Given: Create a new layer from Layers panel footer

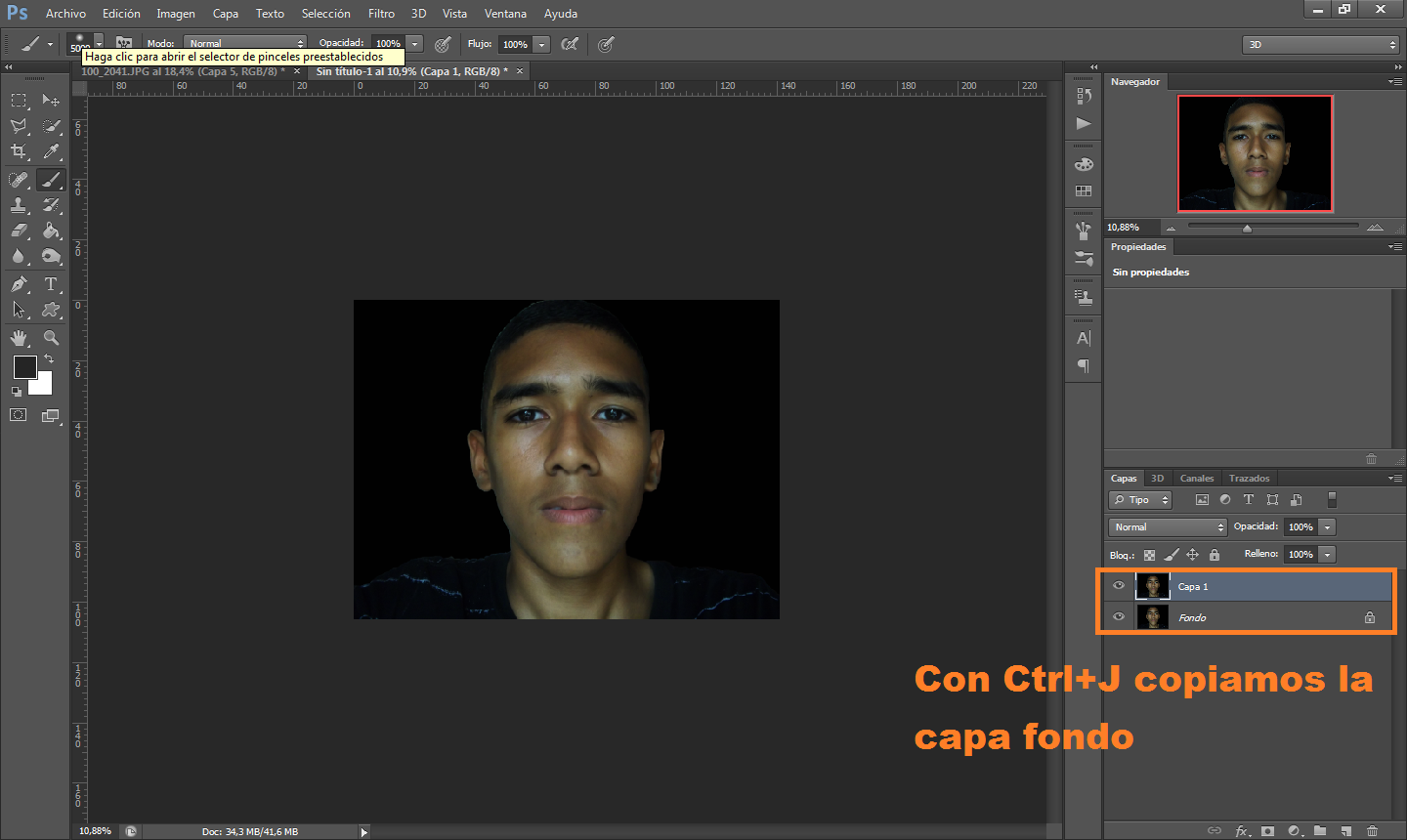Looking at the screenshot, I should pyautogui.click(x=1345, y=831).
